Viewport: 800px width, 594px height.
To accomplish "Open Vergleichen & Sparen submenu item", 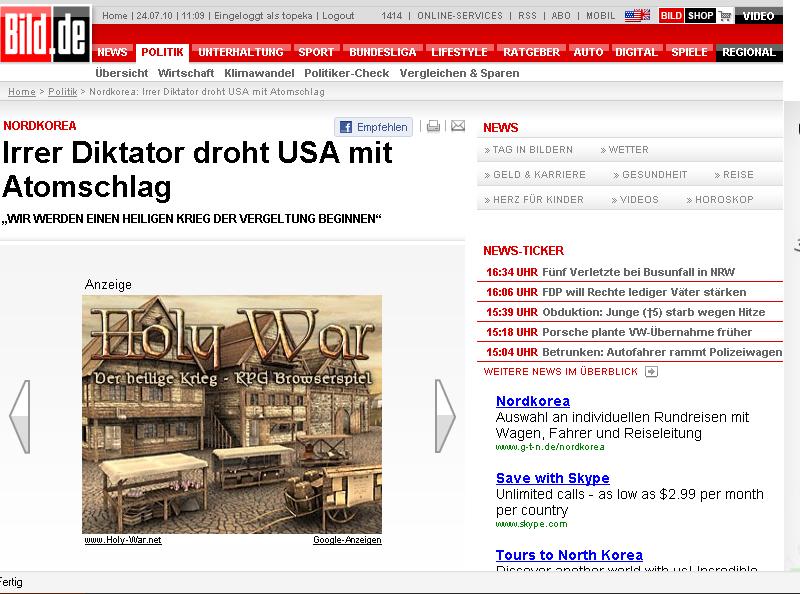I will click(459, 73).
